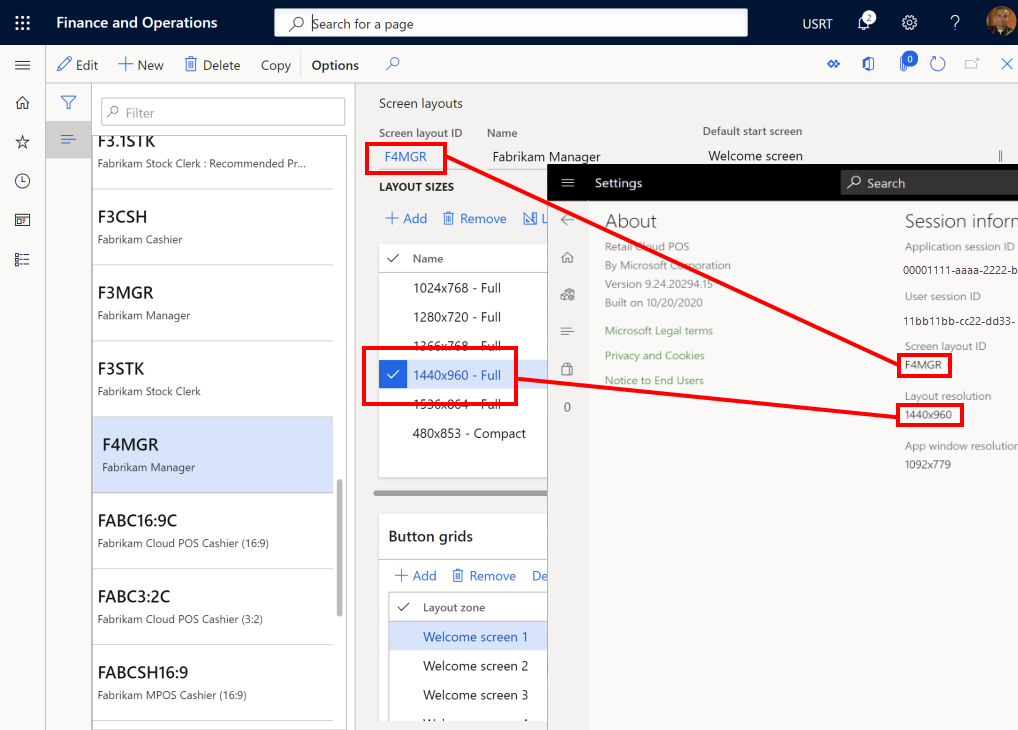
Task: Click the POS home icon
Action: point(567,258)
